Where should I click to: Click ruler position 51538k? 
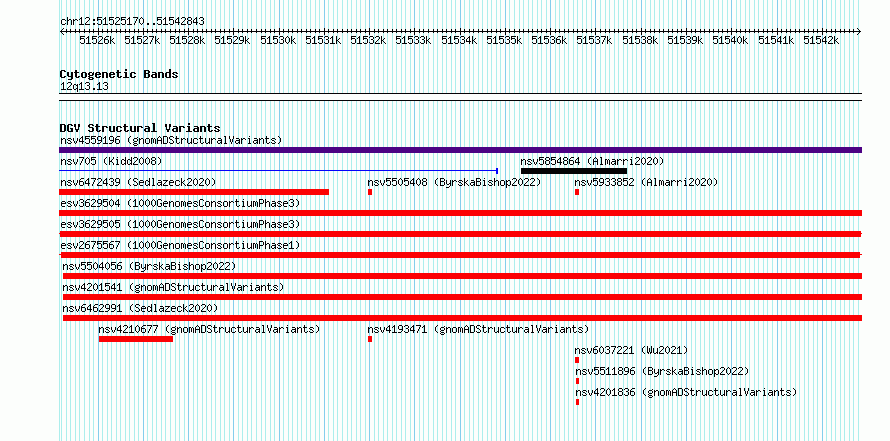click(x=640, y=40)
